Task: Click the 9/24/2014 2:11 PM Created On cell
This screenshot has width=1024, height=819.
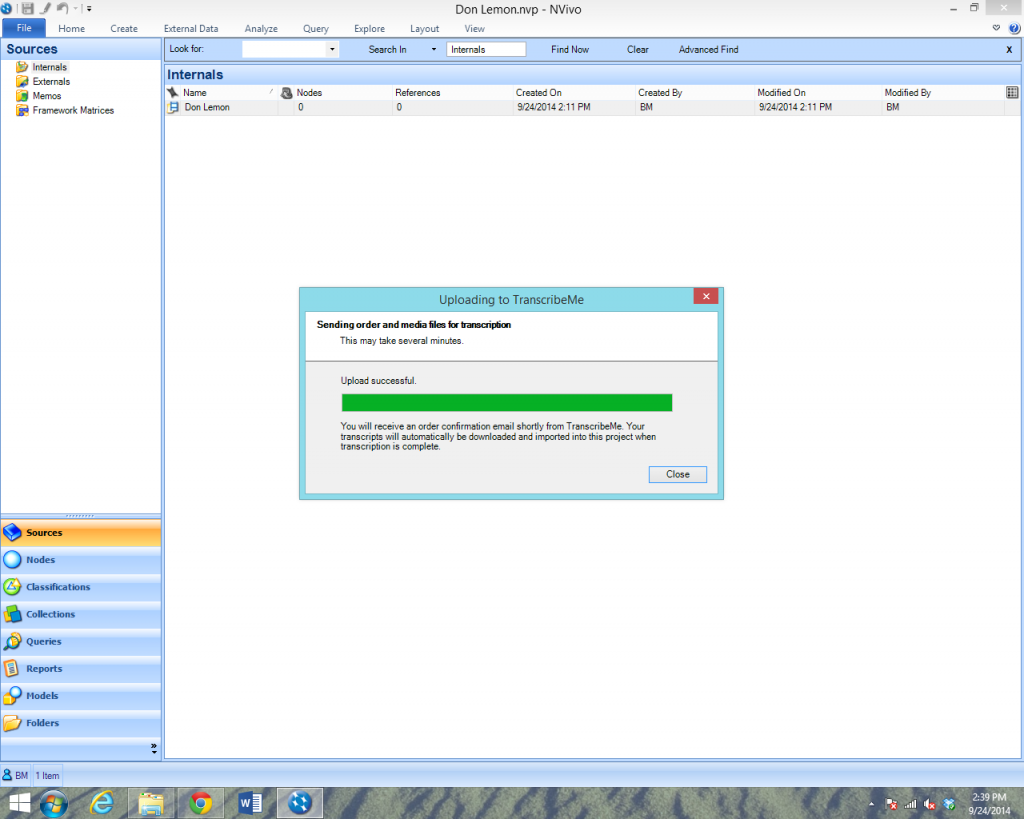Action: [553, 107]
